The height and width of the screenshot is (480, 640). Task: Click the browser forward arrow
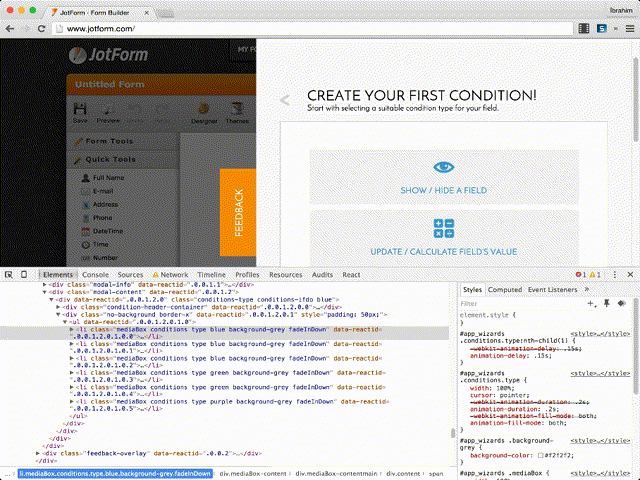pos(27,29)
